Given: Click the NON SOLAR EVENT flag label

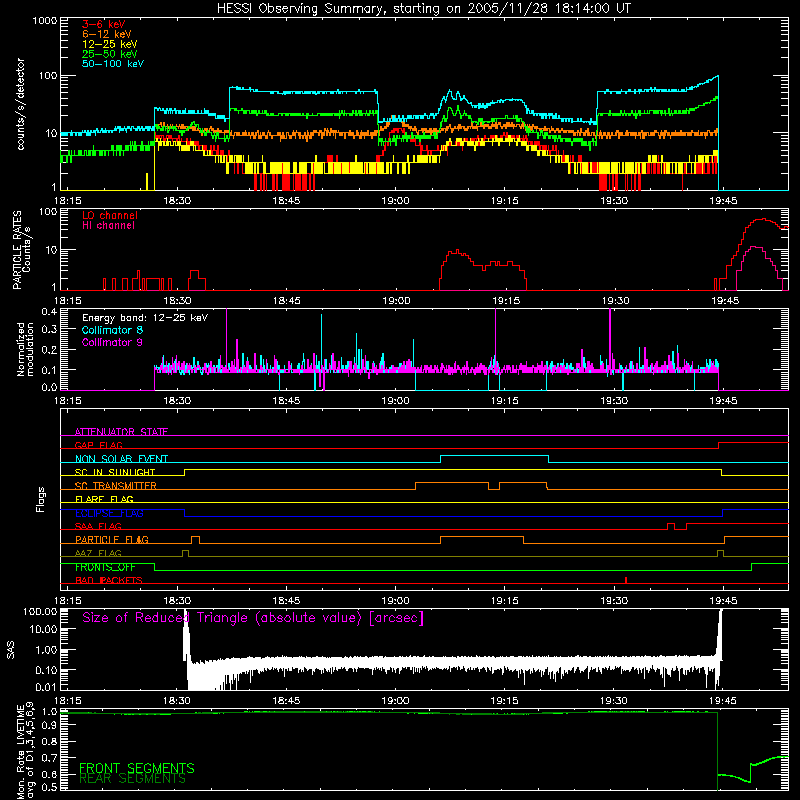Looking at the screenshot, I should click(121, 459).
